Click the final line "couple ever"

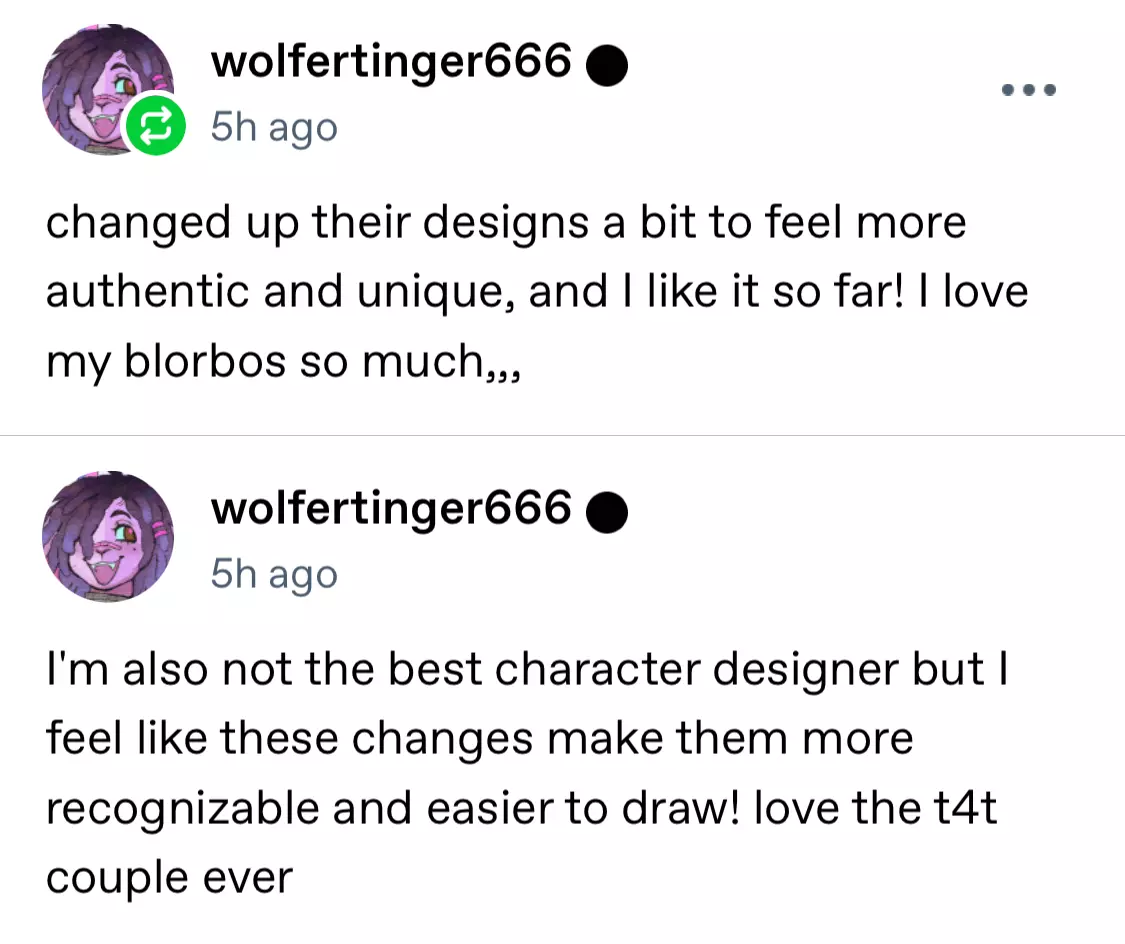point(169,878)
